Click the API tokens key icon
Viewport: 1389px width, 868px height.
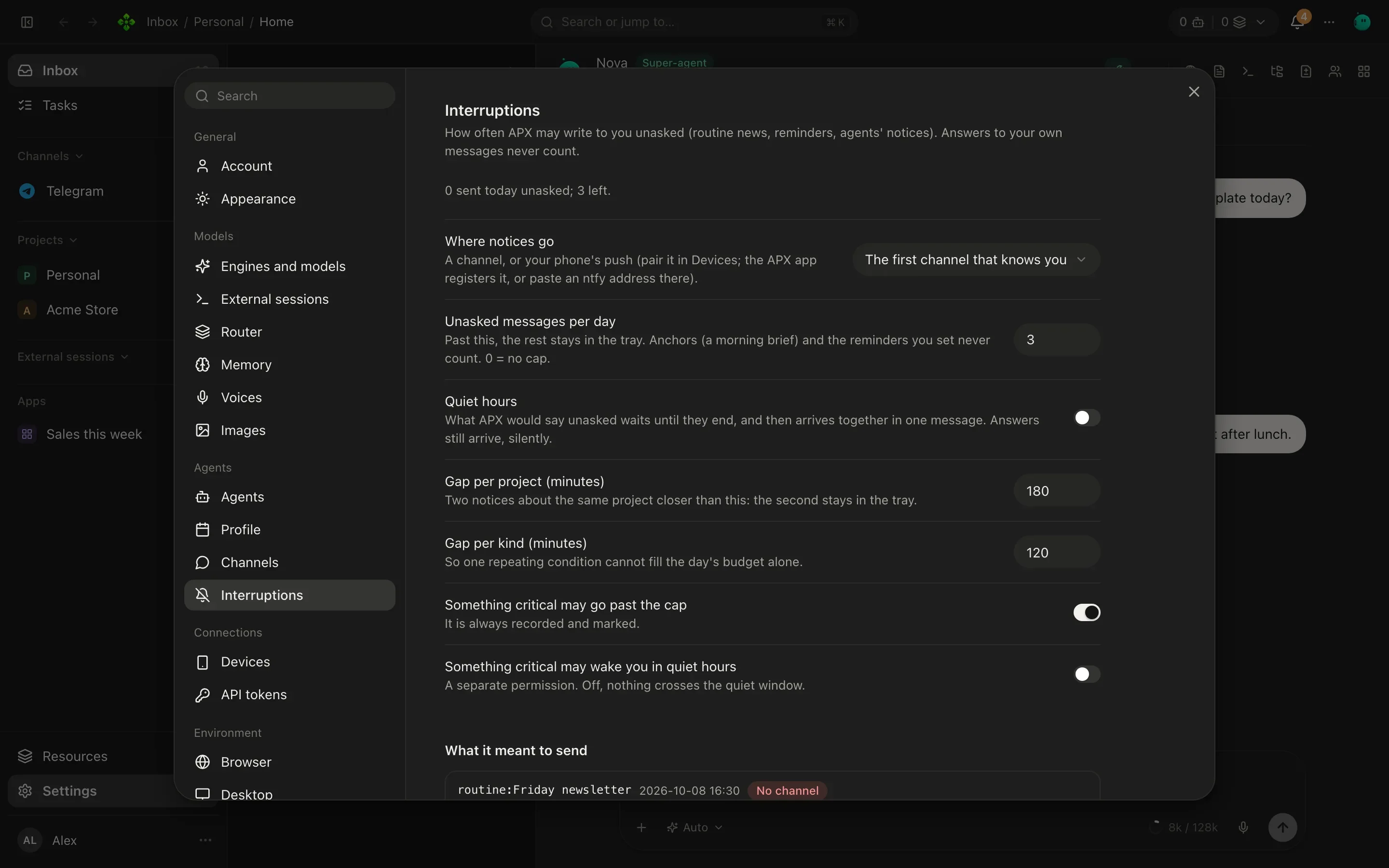point(202,694)
